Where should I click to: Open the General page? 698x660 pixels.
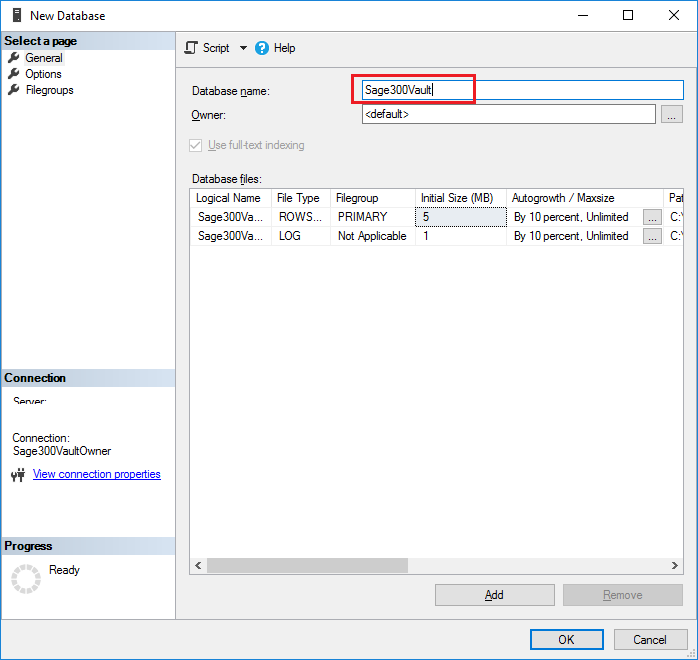coord(44,58)
